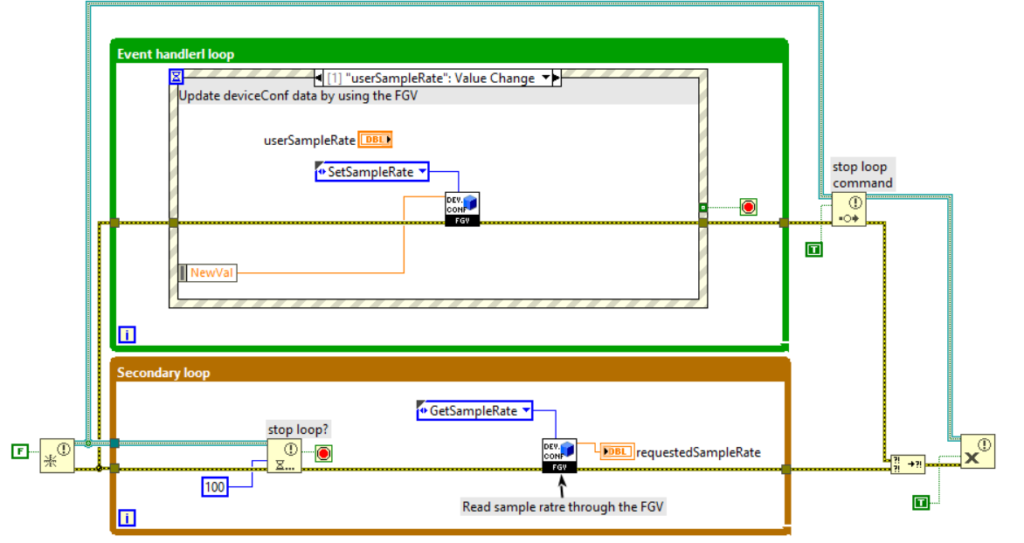Toggle the T constant below Send Notification
Viewport: 1024px width, 543px height.
pyautogui.click(x=814, y=248)
